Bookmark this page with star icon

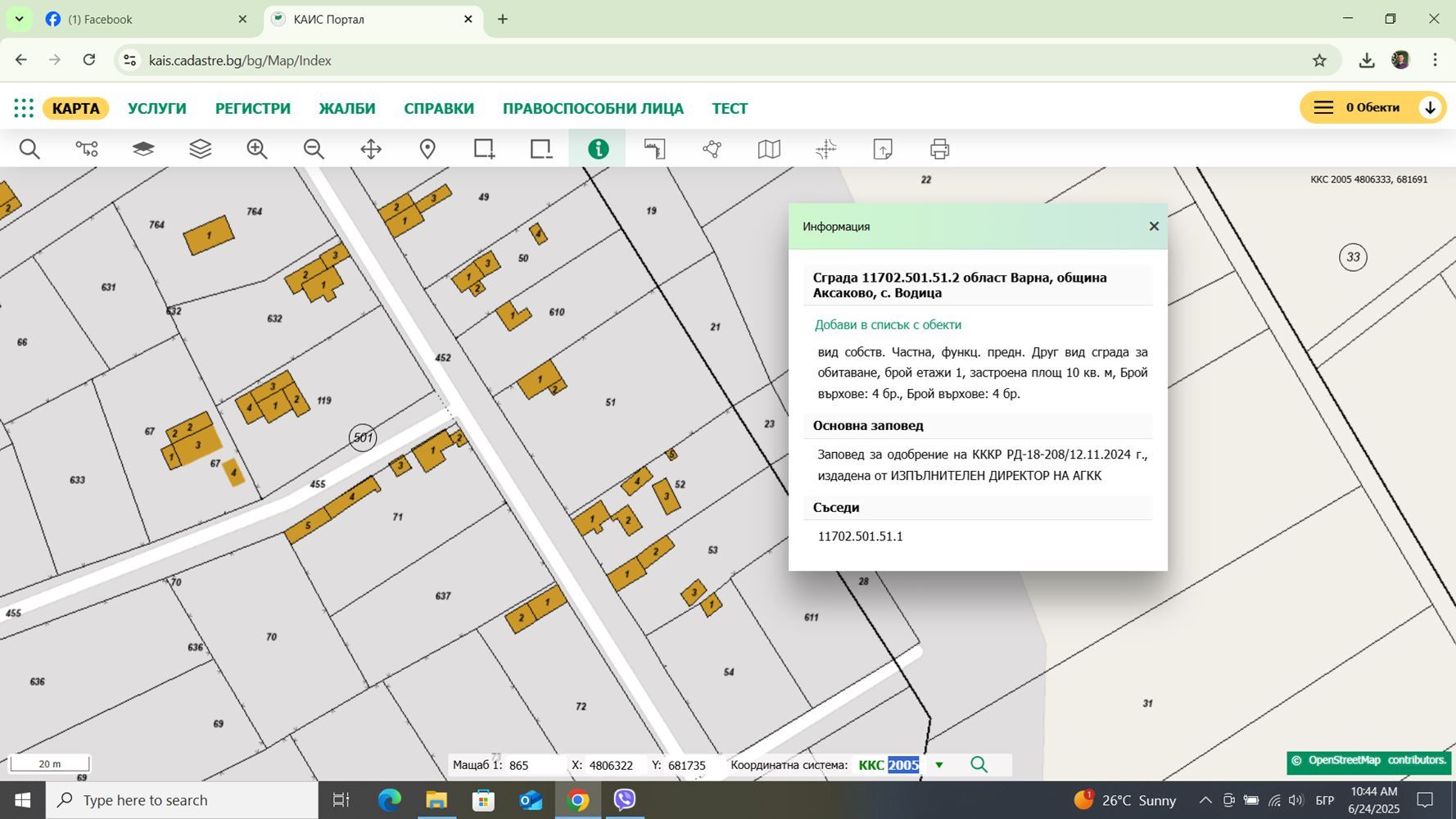click(1319, 60)
